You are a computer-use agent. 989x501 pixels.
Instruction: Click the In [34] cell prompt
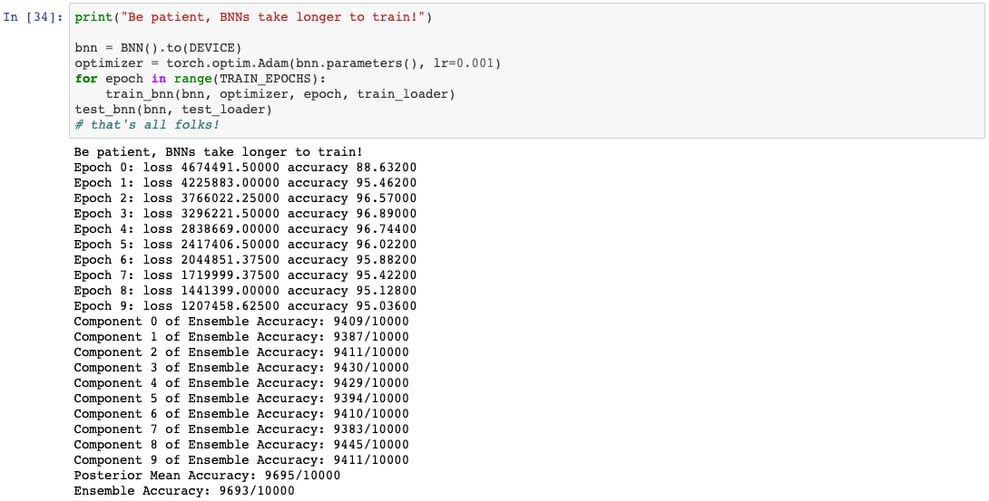click(33, 17)
